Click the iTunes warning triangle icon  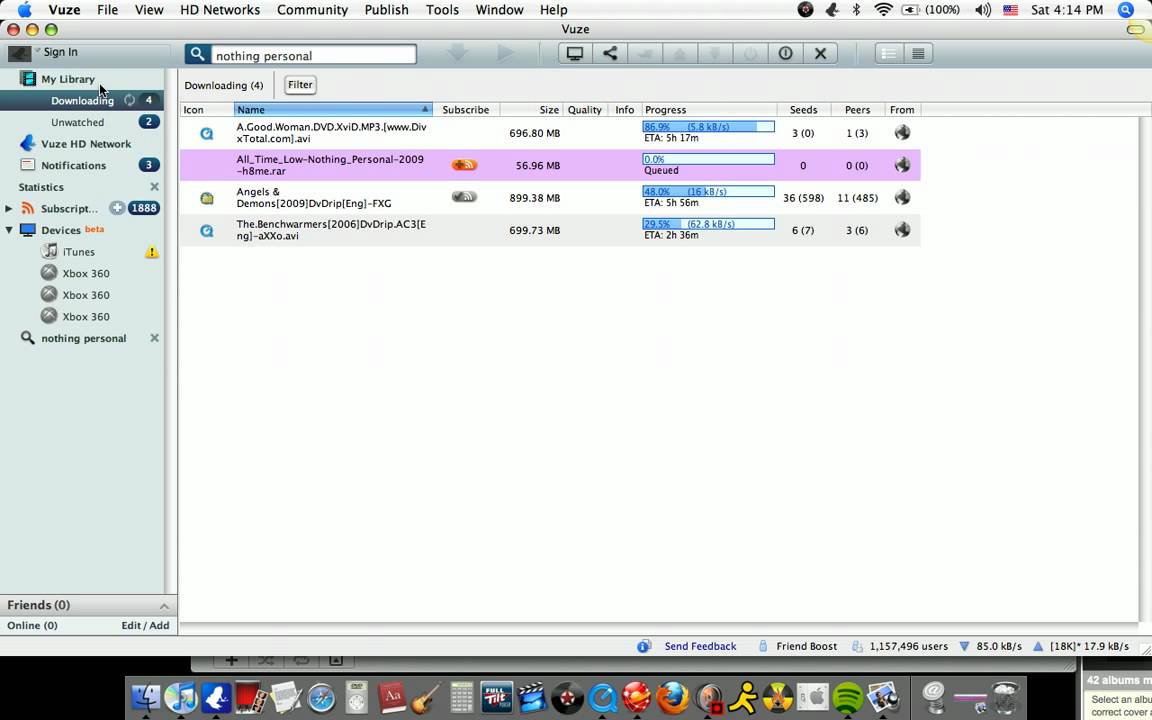pos(151,252)
